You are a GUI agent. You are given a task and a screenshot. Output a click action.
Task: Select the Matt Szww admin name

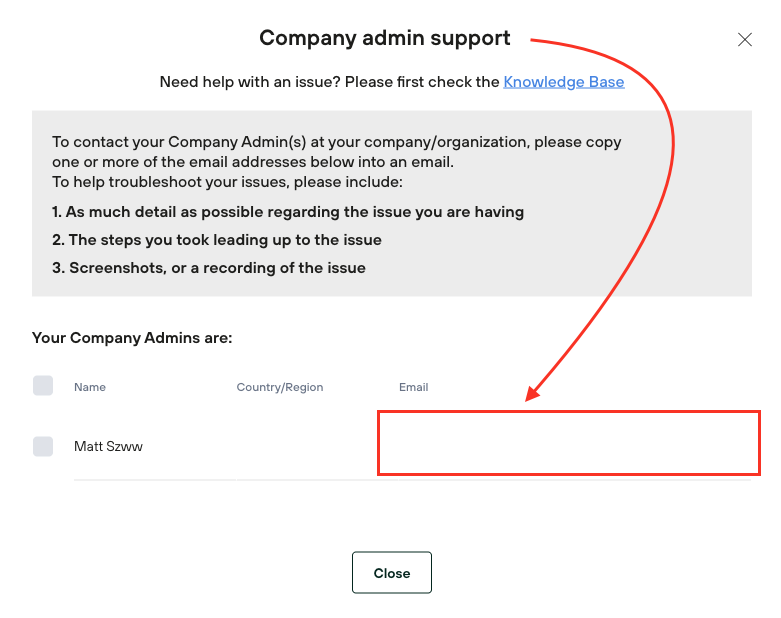(108, 447)
